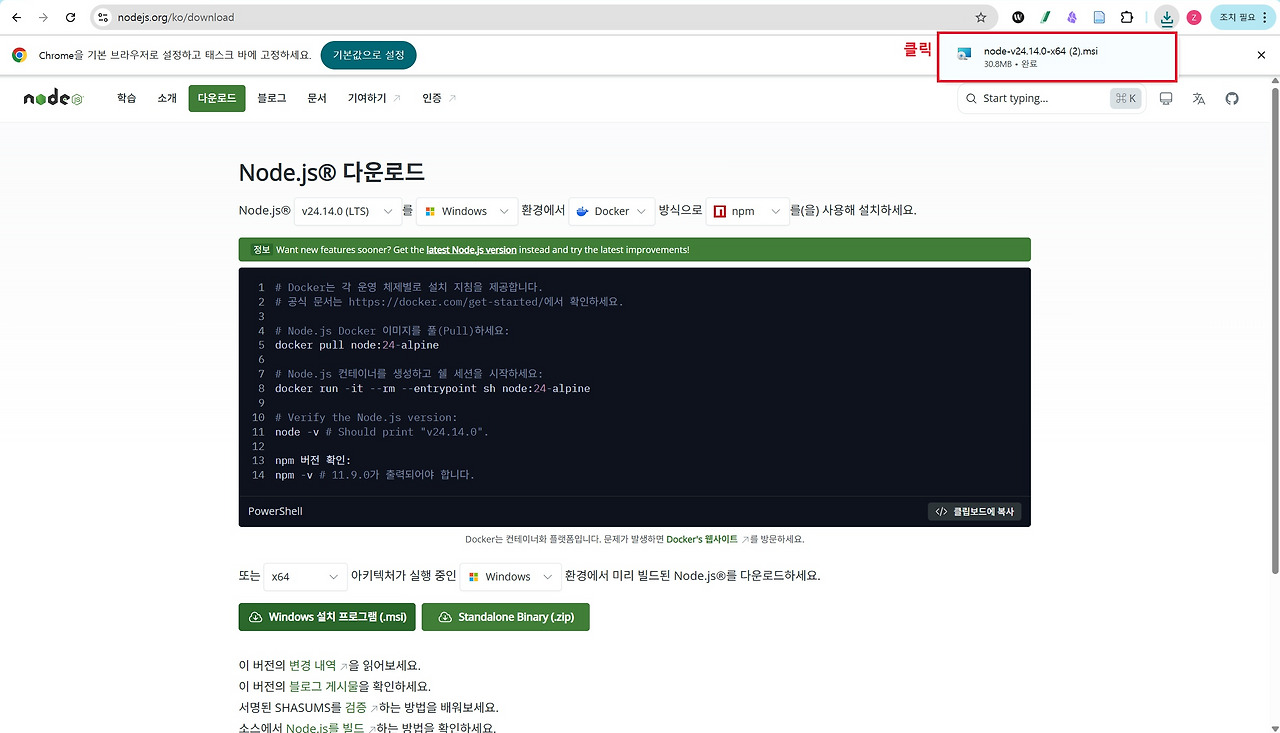Click the Node.js logo

coord(53,98)
